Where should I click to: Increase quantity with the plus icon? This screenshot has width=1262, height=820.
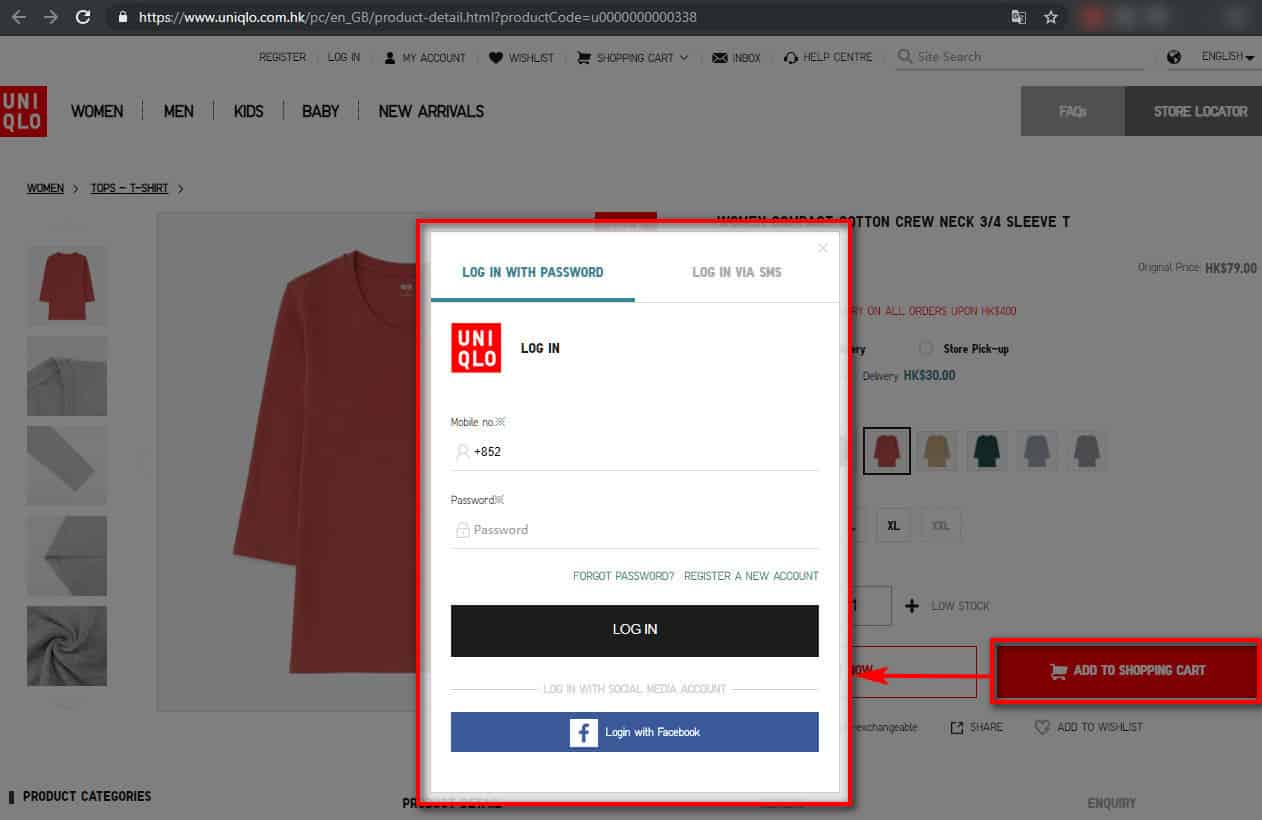(x=911, y=606)
